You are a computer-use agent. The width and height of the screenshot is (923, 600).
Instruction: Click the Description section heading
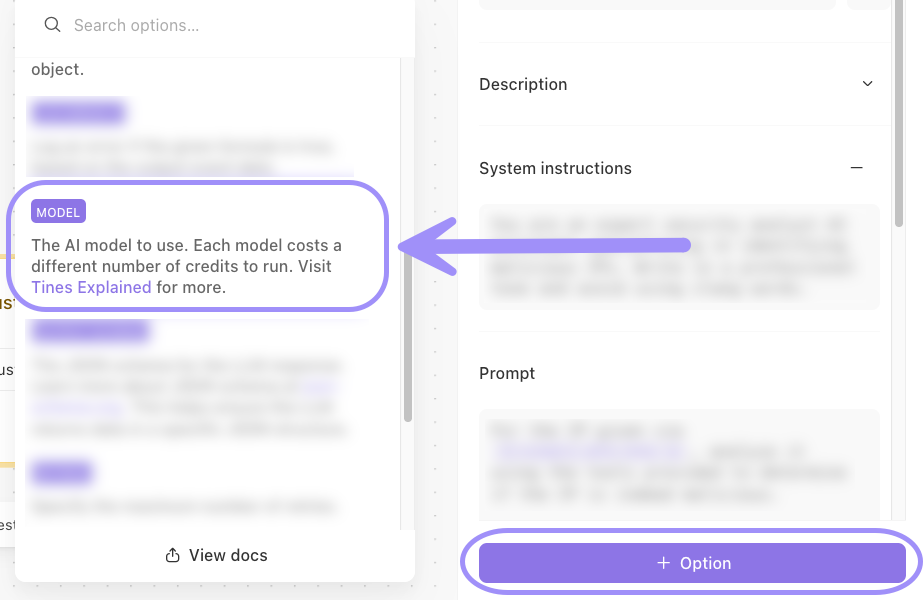point(523,84)
